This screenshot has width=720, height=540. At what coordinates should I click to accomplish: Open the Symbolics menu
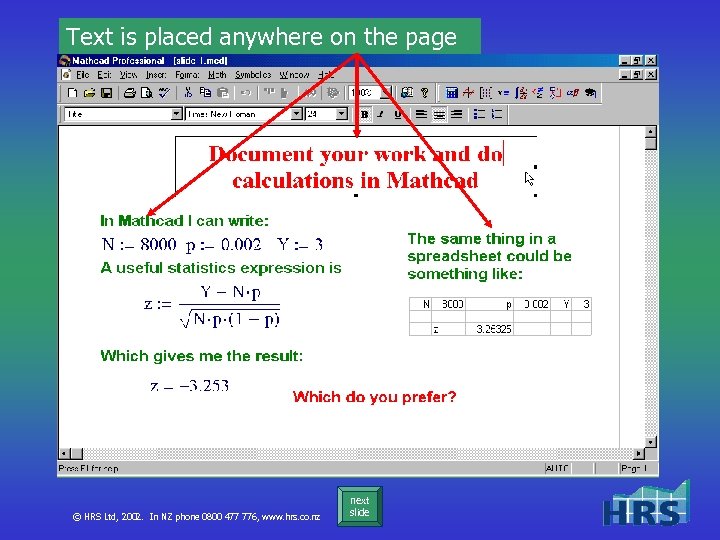[x=253, y=75]
